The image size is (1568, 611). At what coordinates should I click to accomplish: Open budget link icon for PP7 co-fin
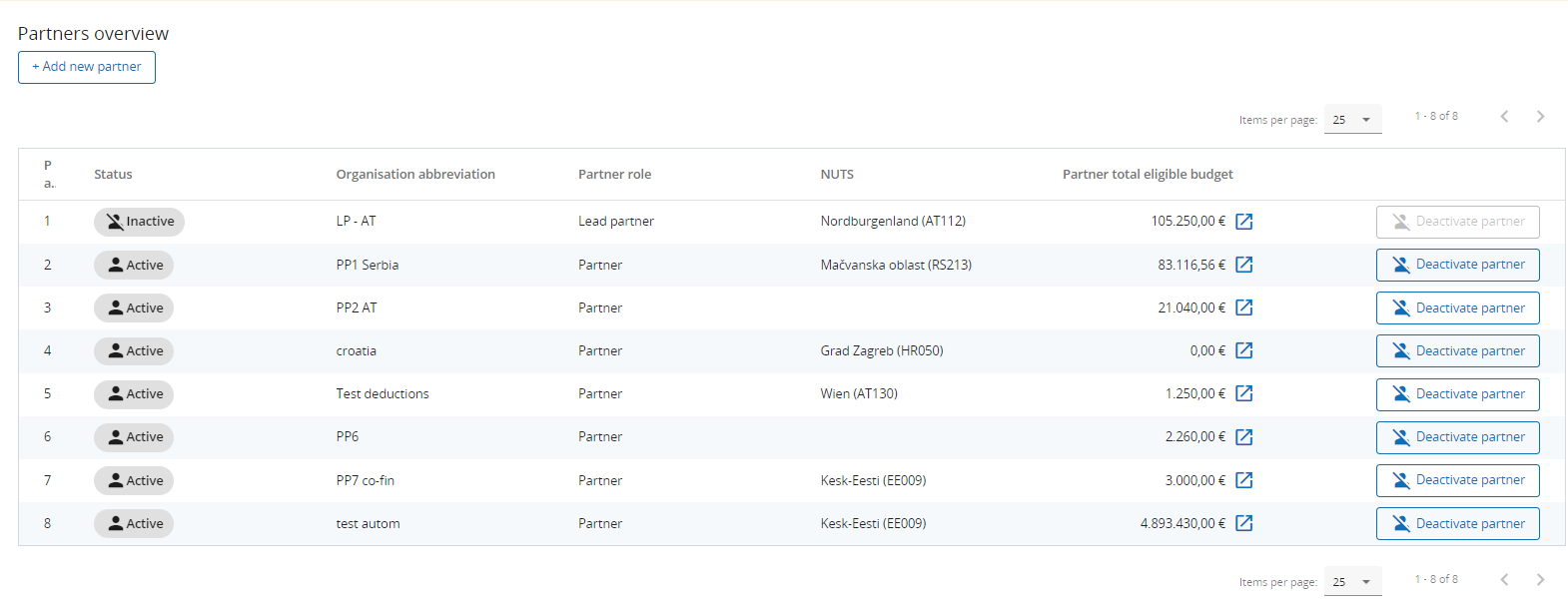[1243, 480]
